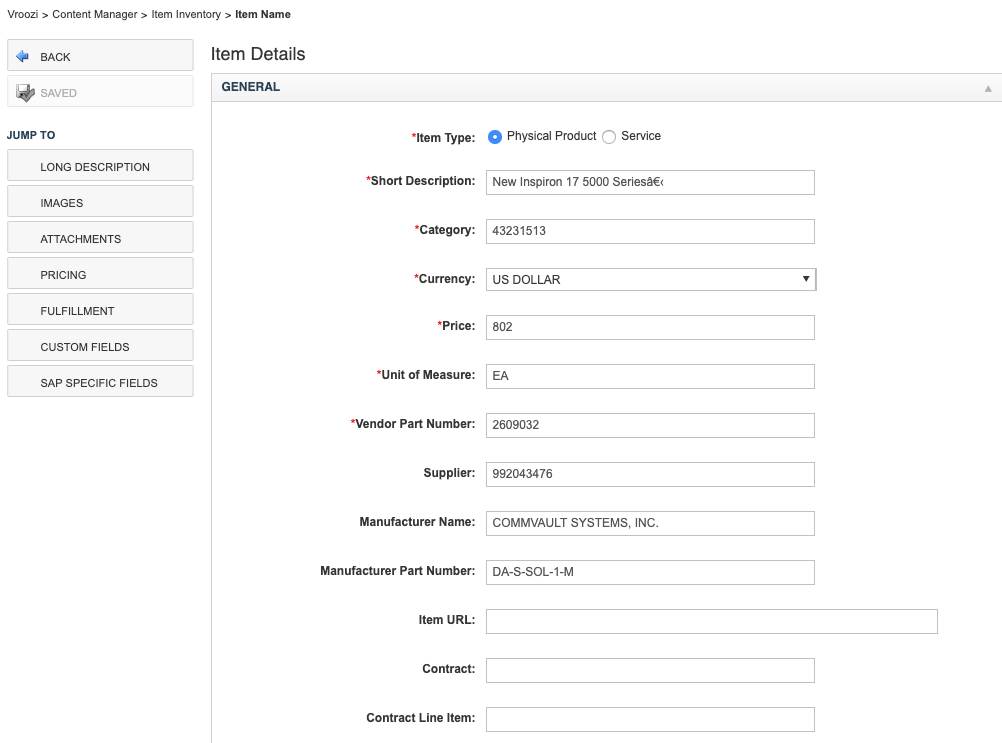This screenshot has height=743, width=1002.
Task: Jump to Attachments section
Action: (100, 238)
